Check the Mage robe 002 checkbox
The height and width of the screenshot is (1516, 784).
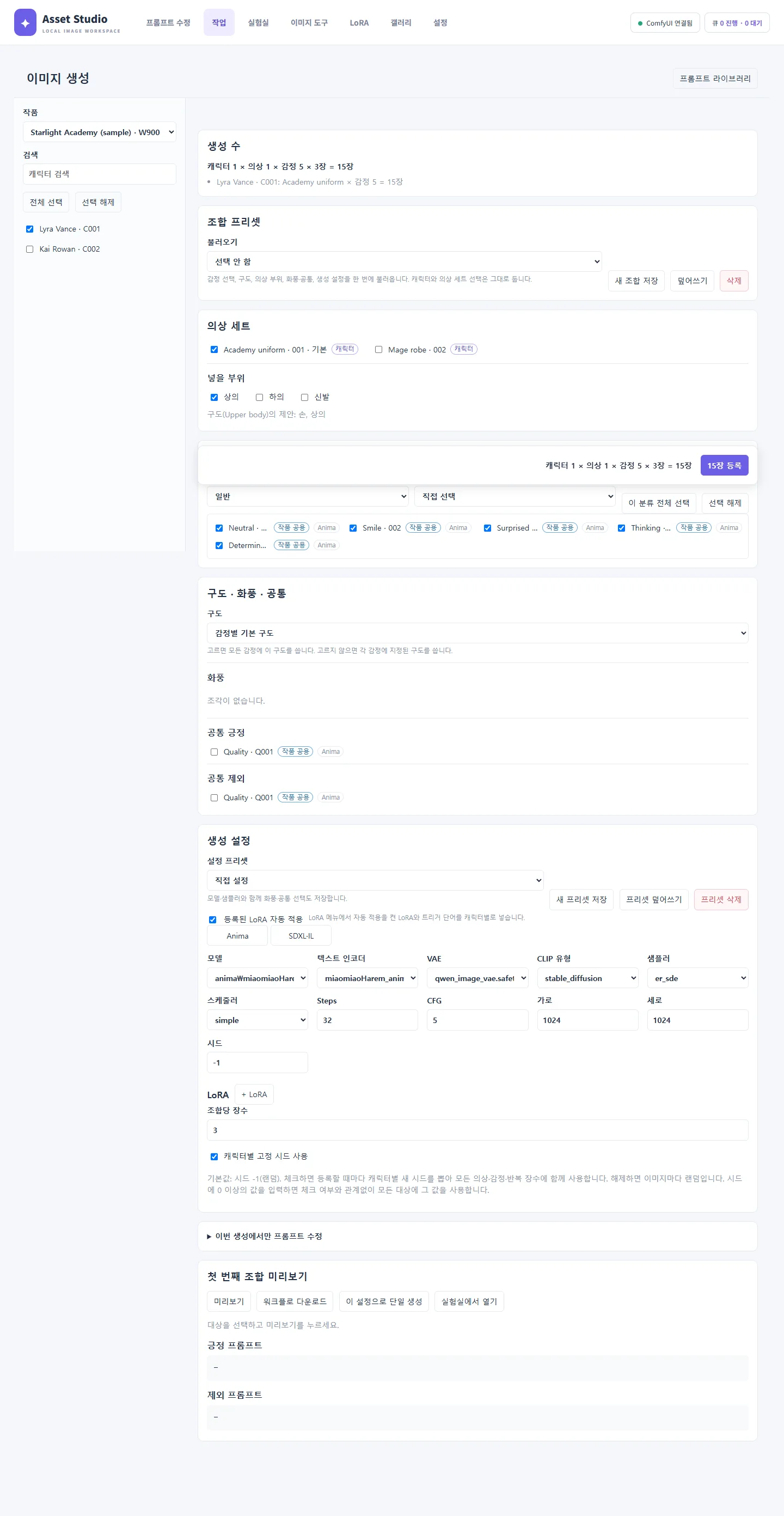click(x=379, y=350)
